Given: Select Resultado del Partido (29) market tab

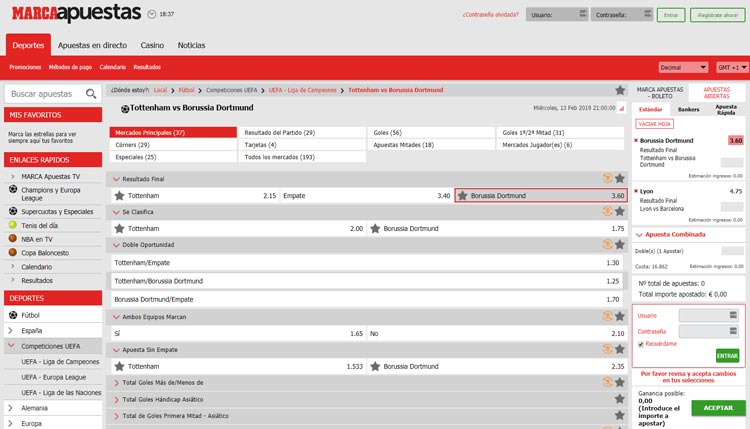Looking at the screenshot, I should pyautogui.click(x=302, y=132).
